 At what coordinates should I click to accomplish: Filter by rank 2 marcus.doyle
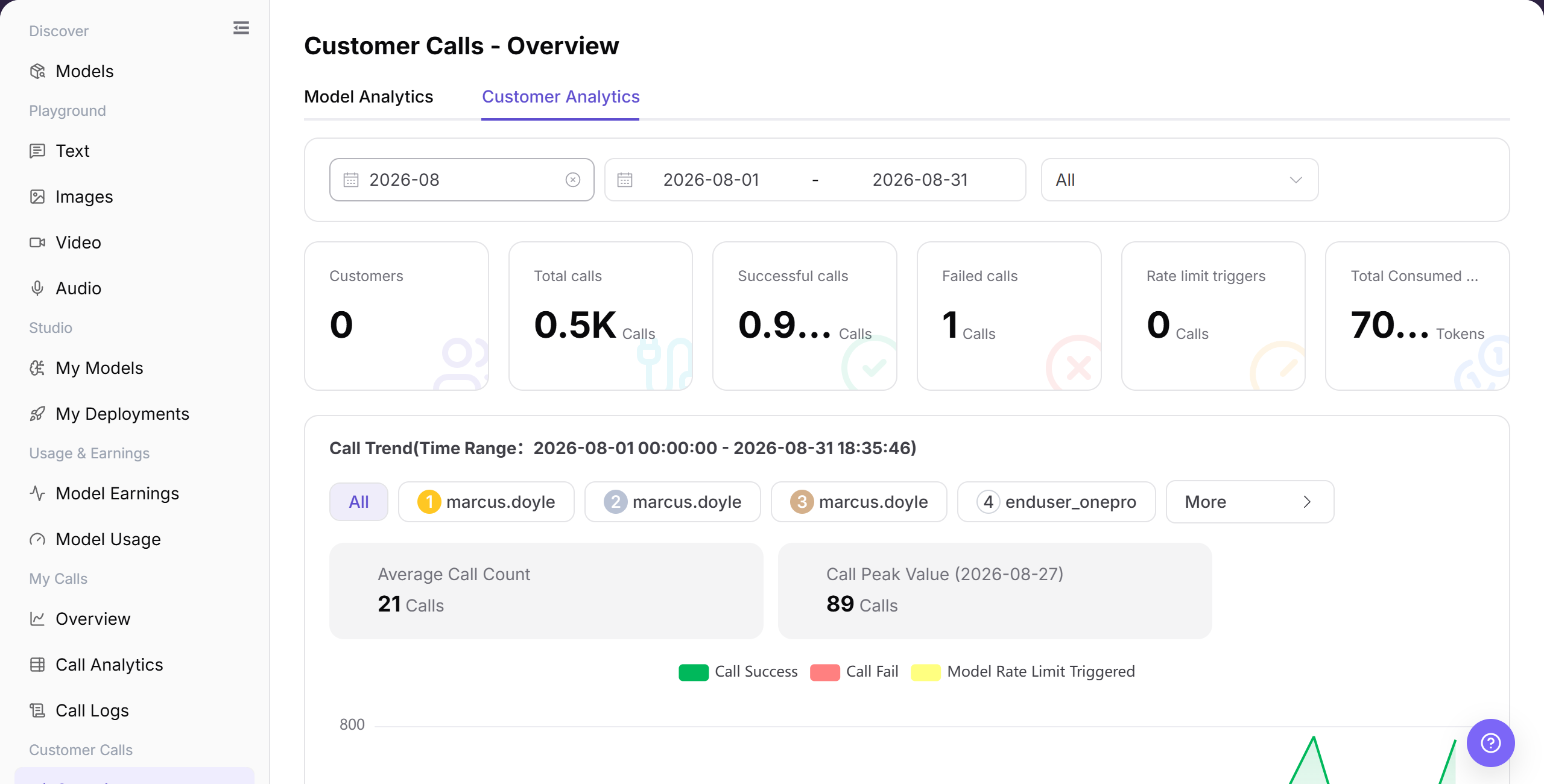pos(672,502)
